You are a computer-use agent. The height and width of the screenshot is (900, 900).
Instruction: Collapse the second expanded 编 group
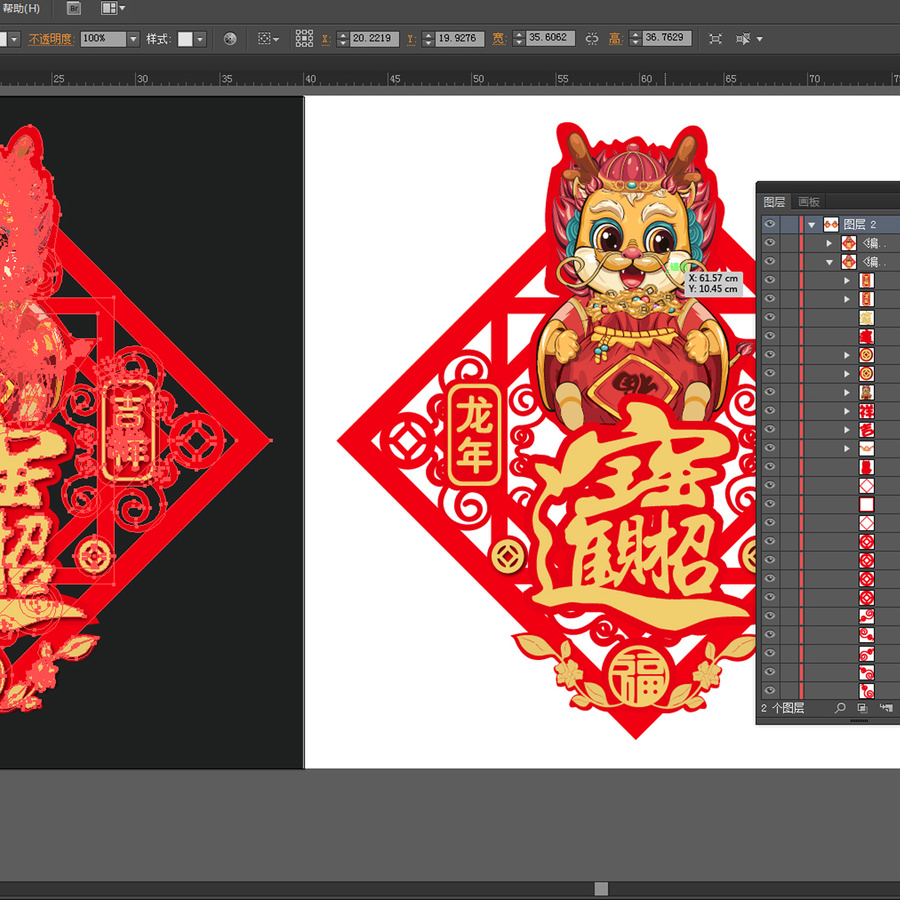click(x=829, y=262)
